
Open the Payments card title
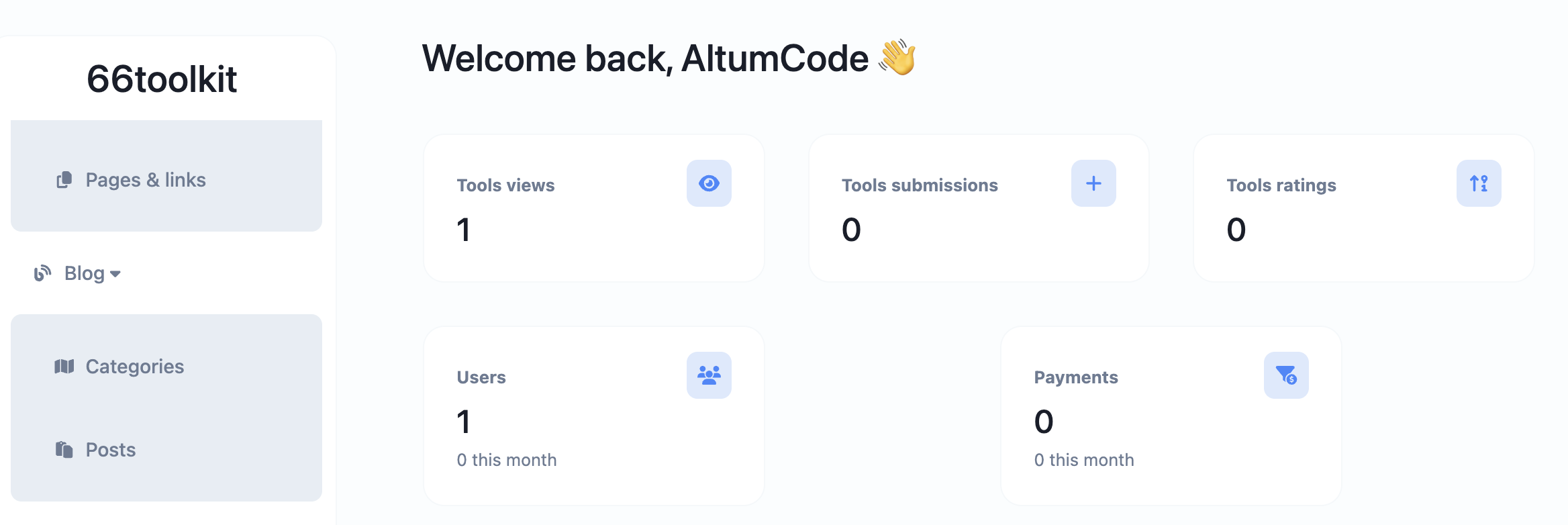1076,377
